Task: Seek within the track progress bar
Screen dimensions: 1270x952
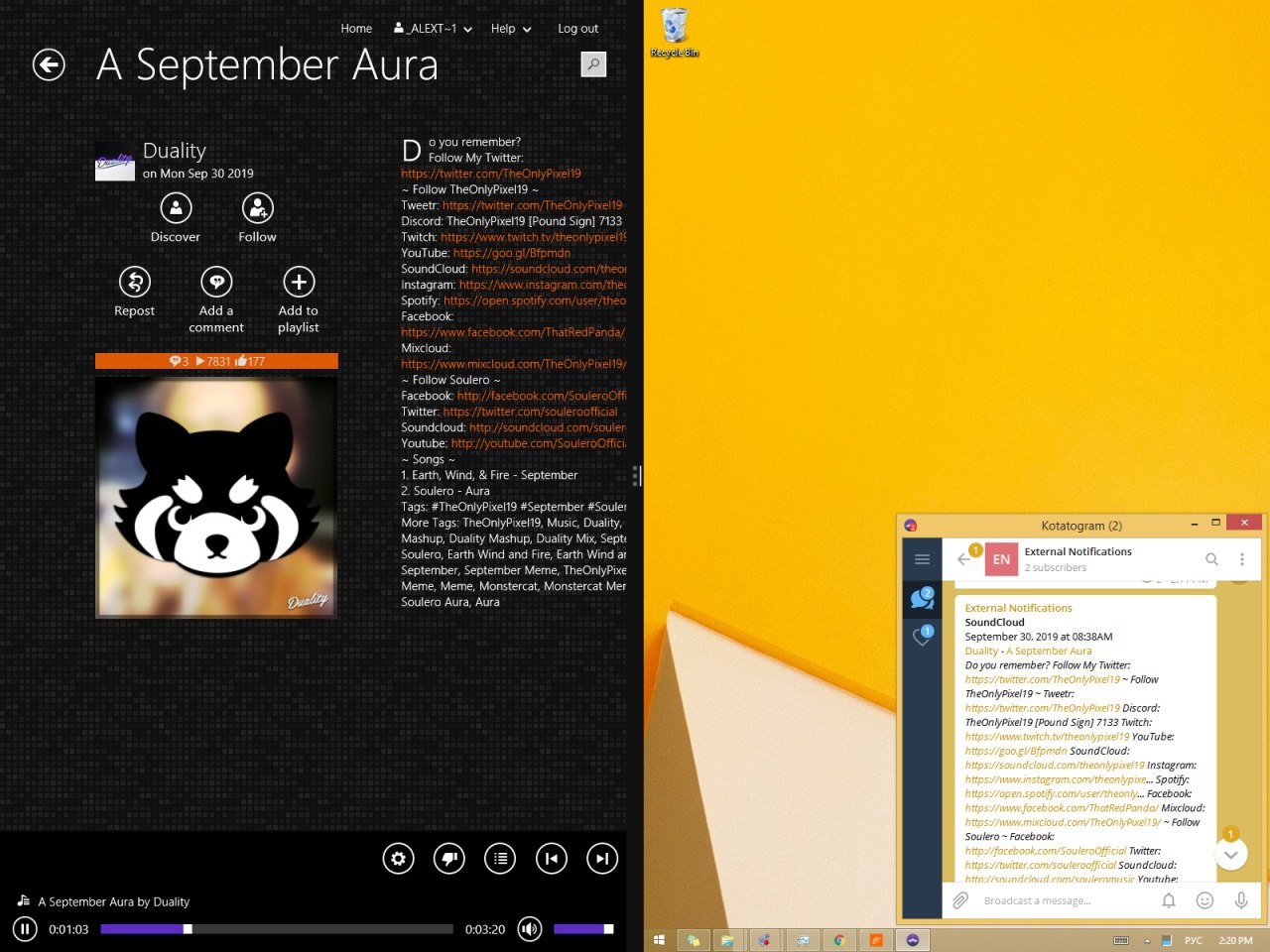Action: [277, 929]
